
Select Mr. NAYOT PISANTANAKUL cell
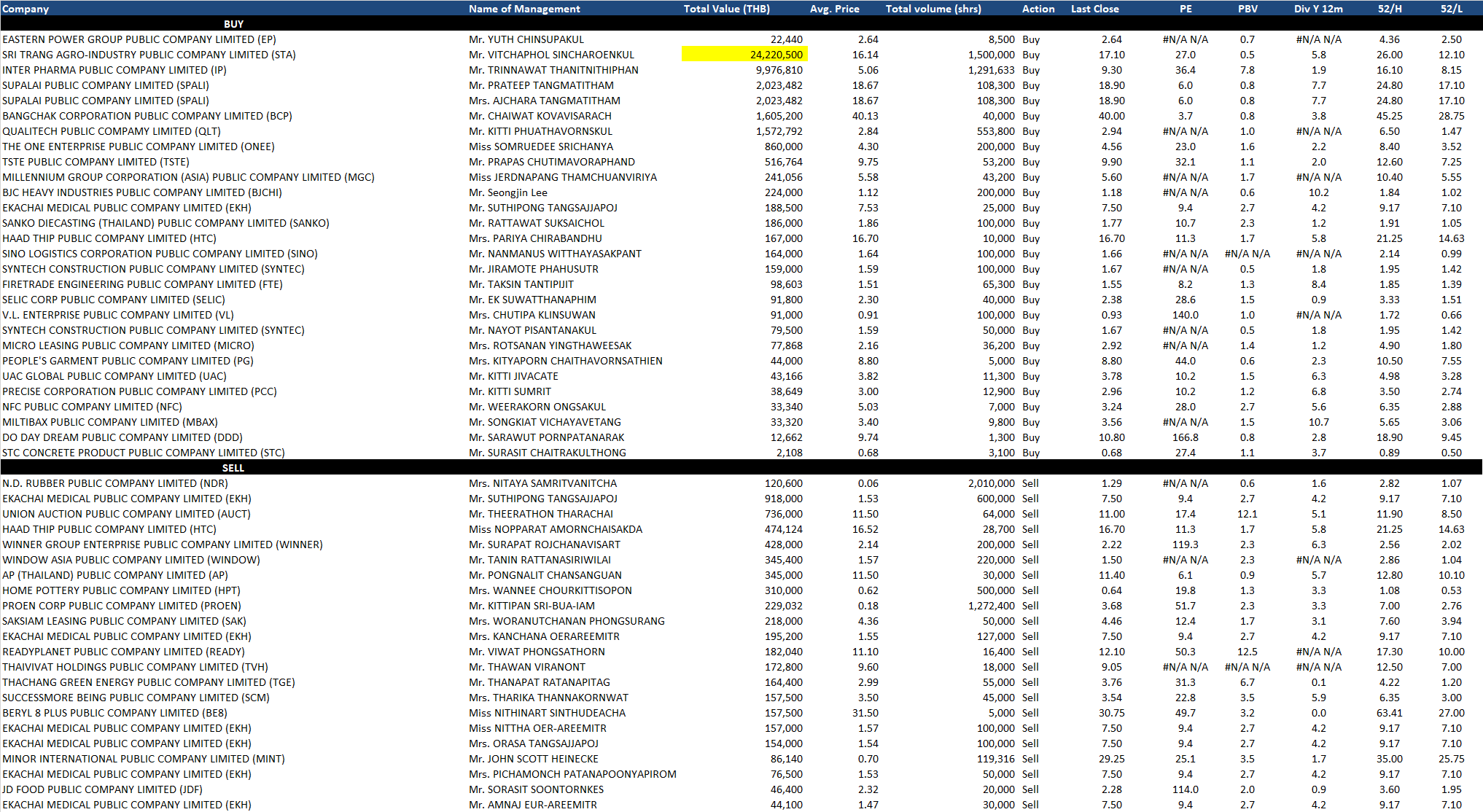pos(532,330)
